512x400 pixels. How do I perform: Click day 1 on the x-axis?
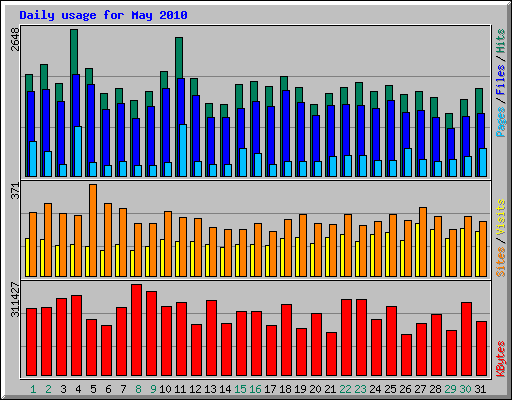coord(33,389)
